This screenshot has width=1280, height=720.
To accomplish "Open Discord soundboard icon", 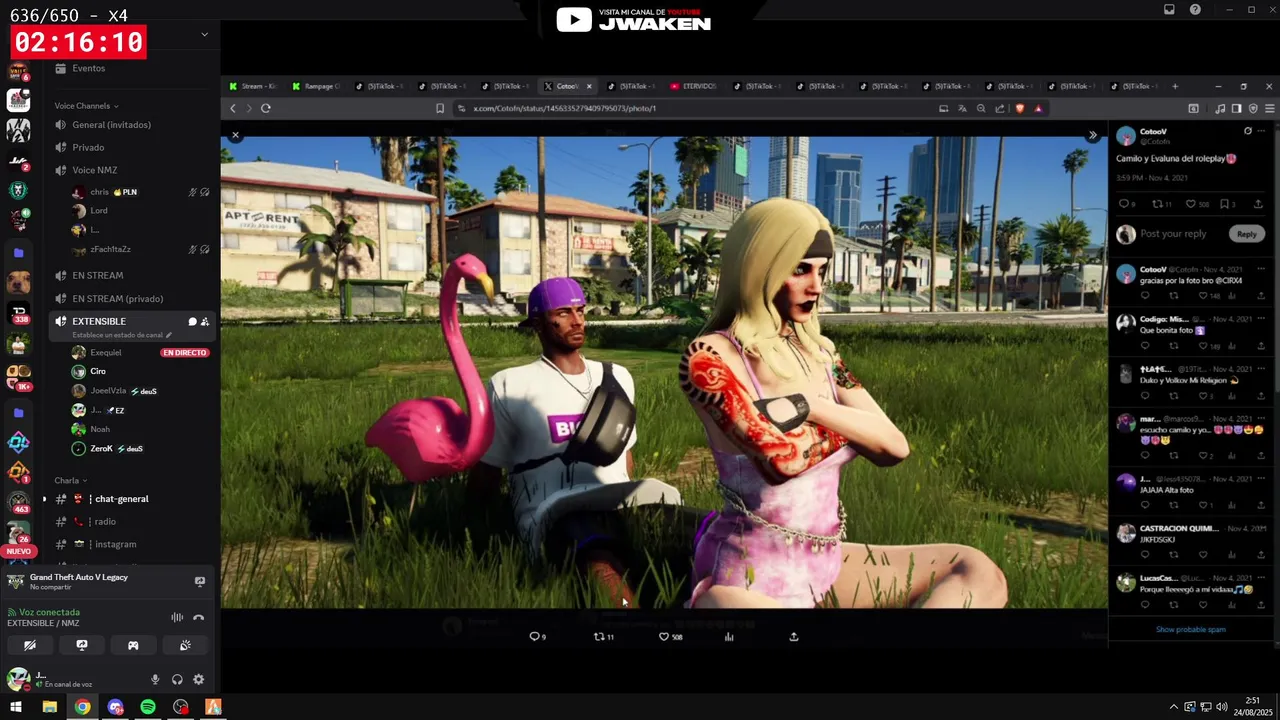I will 185,646.
